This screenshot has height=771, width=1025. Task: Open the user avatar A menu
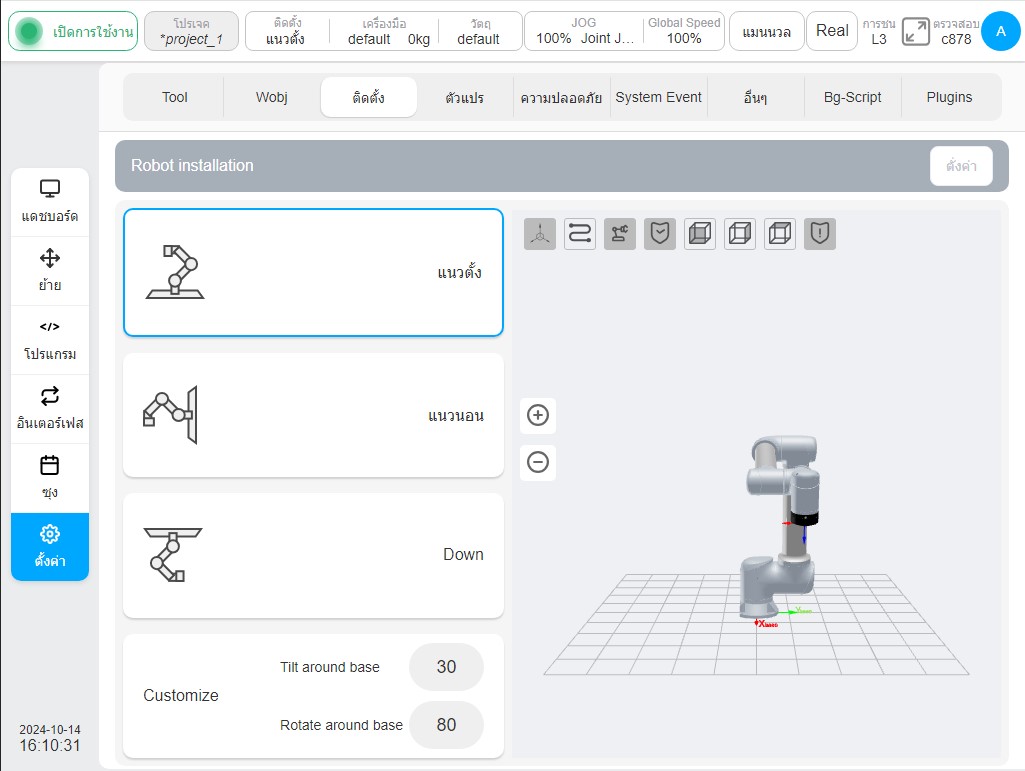1001,31
